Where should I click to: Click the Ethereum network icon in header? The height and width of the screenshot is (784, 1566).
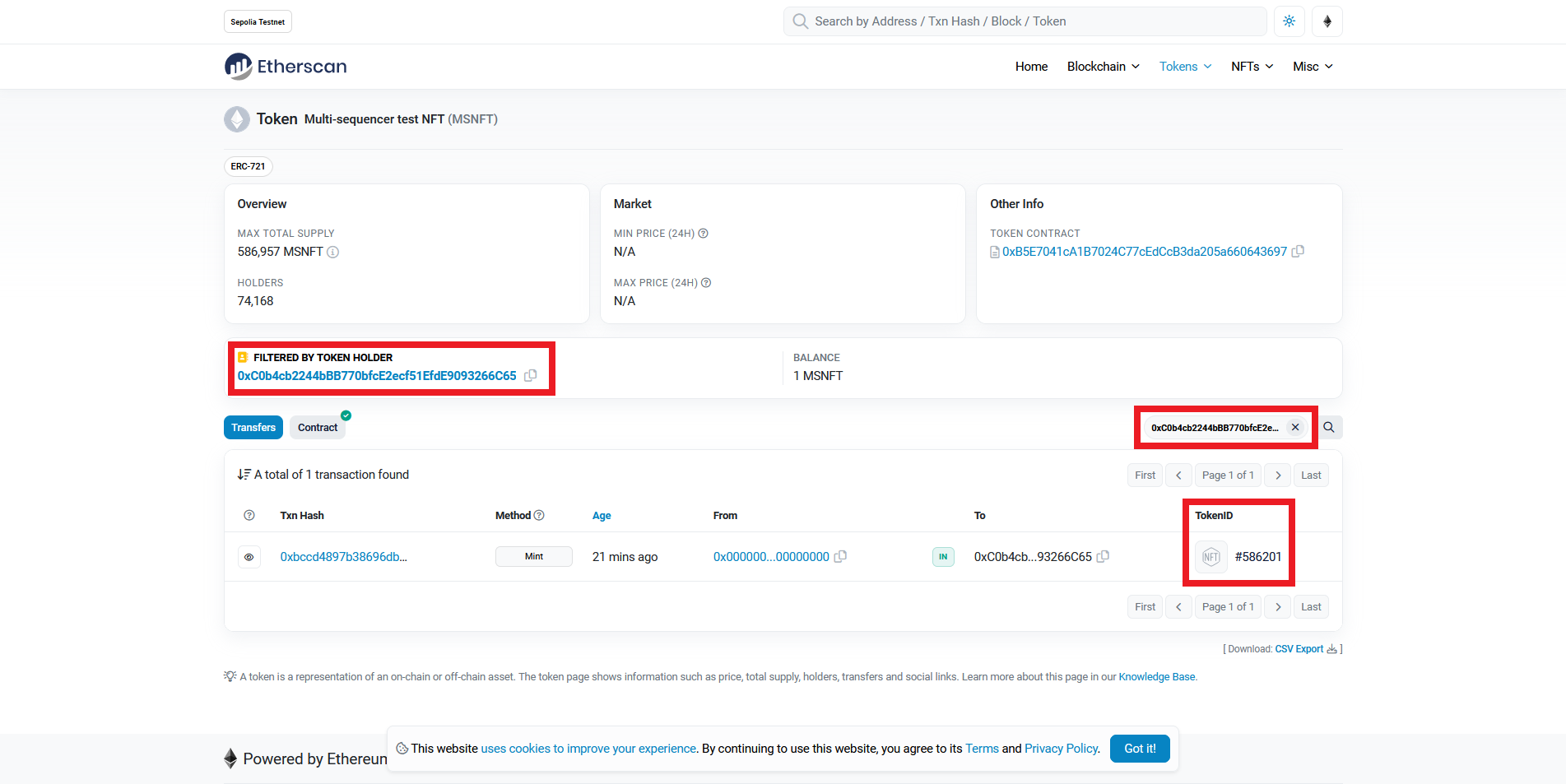pos(1327,21)
